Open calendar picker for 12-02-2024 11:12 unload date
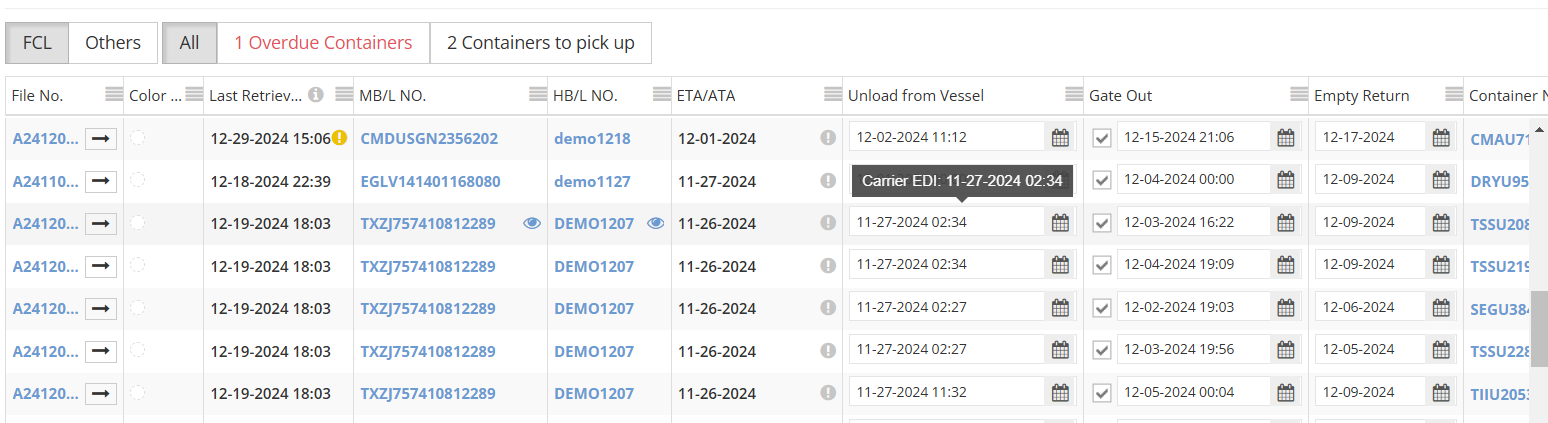This screenshot has width=1548, height=423. pyautogui.click(x=1060, y=138)
